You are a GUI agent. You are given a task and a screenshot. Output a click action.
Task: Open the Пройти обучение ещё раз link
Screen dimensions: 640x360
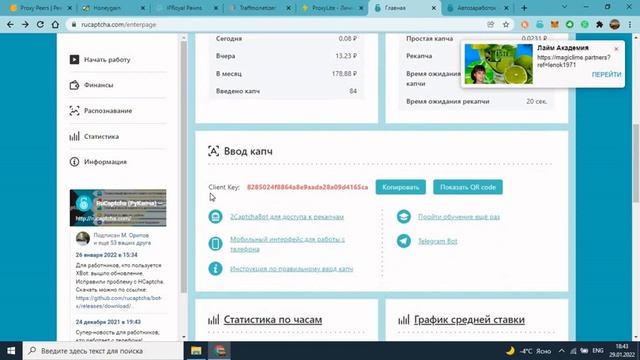459,217
